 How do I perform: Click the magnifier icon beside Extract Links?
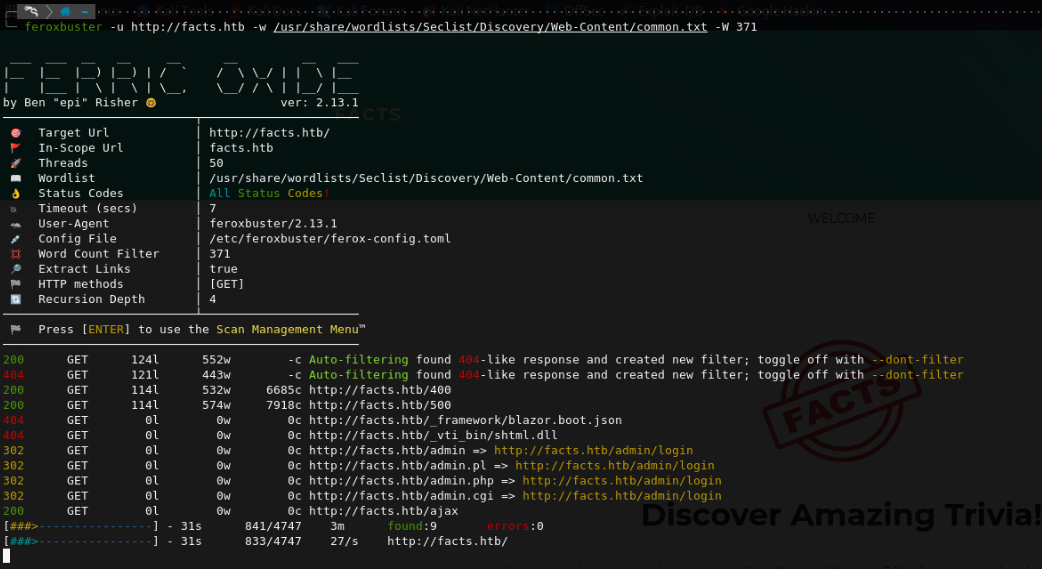click(x=15, y=269)
